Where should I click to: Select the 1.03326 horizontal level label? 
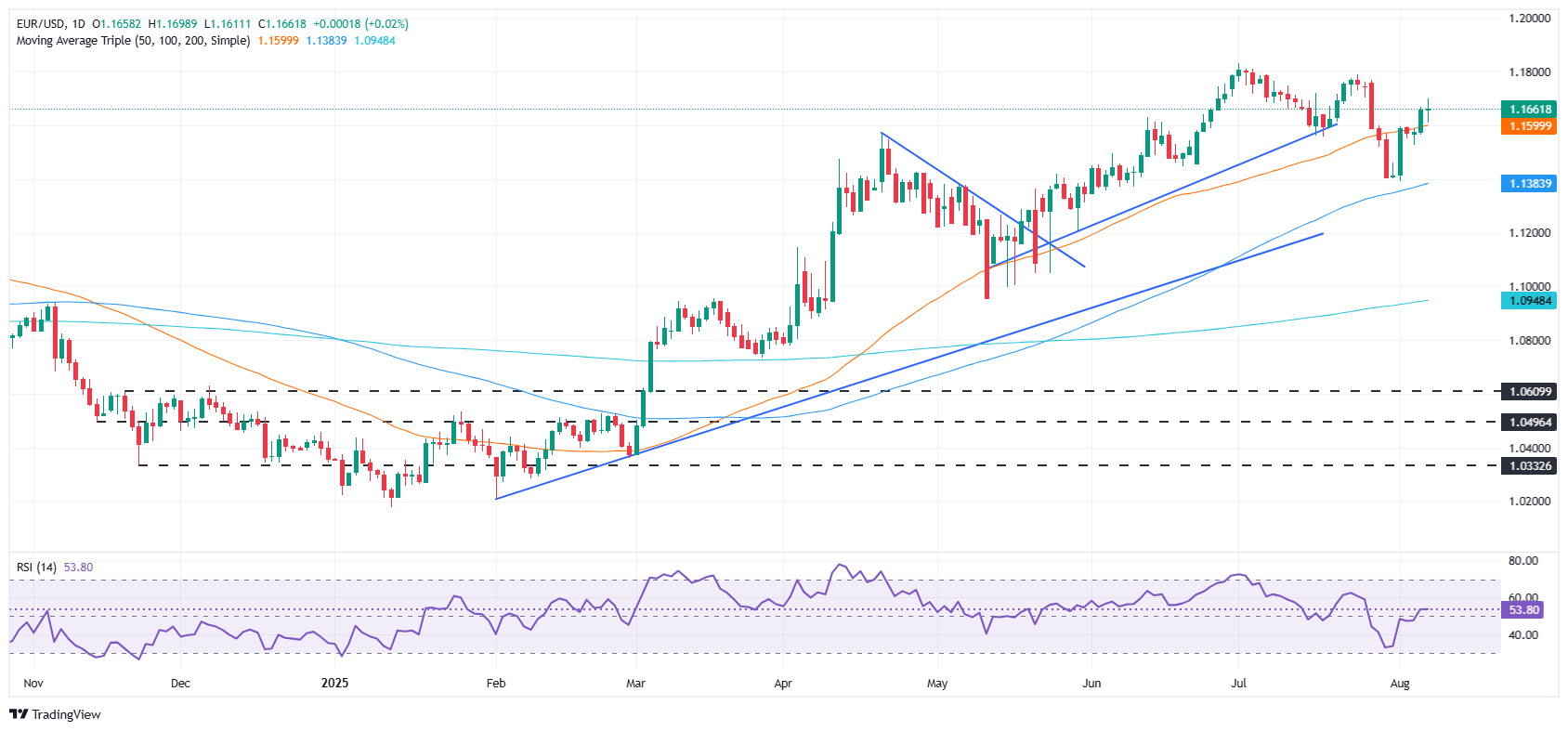click(x=1529, y=465)
